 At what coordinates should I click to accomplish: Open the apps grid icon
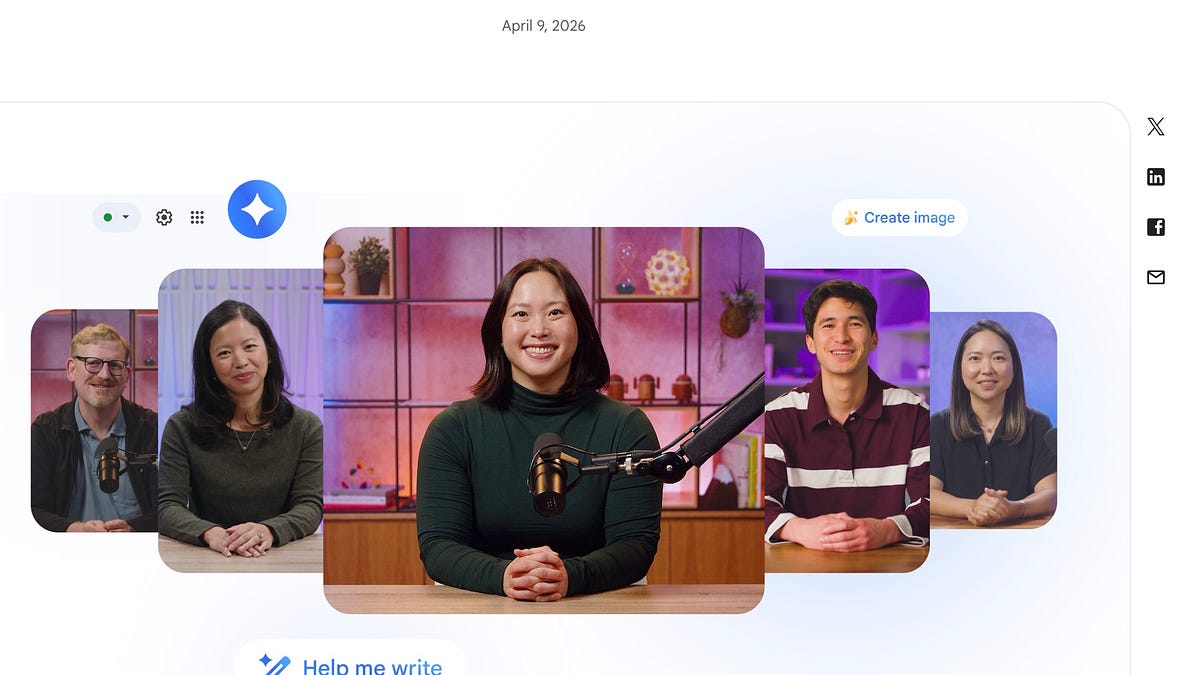pos(197,217)
